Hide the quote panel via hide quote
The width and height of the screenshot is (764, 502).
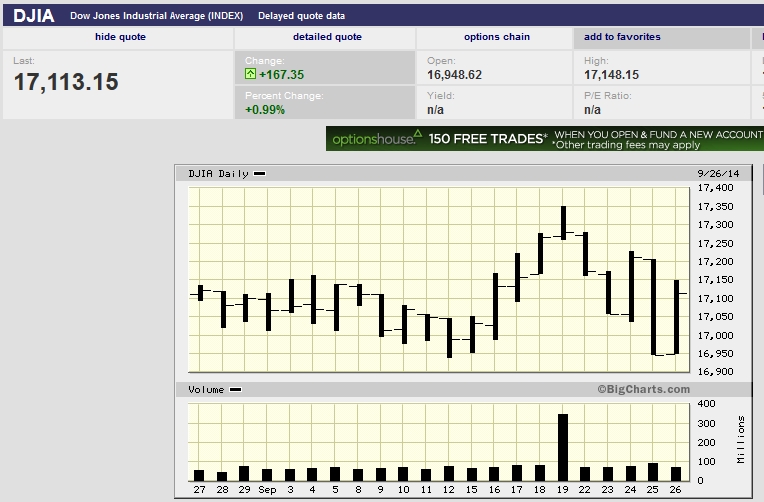point(120,37)
